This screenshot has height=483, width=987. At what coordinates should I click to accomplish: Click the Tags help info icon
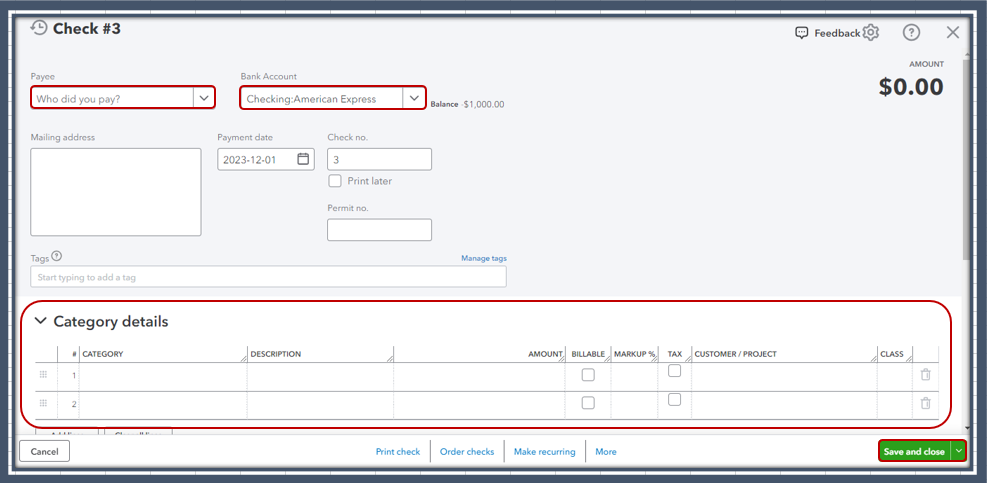57,256
